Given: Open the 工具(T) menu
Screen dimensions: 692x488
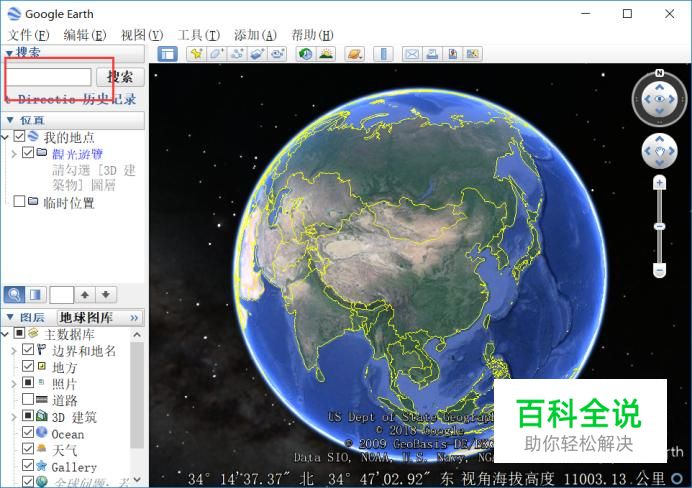Looking at the screenshot, I should coord(199,35).
